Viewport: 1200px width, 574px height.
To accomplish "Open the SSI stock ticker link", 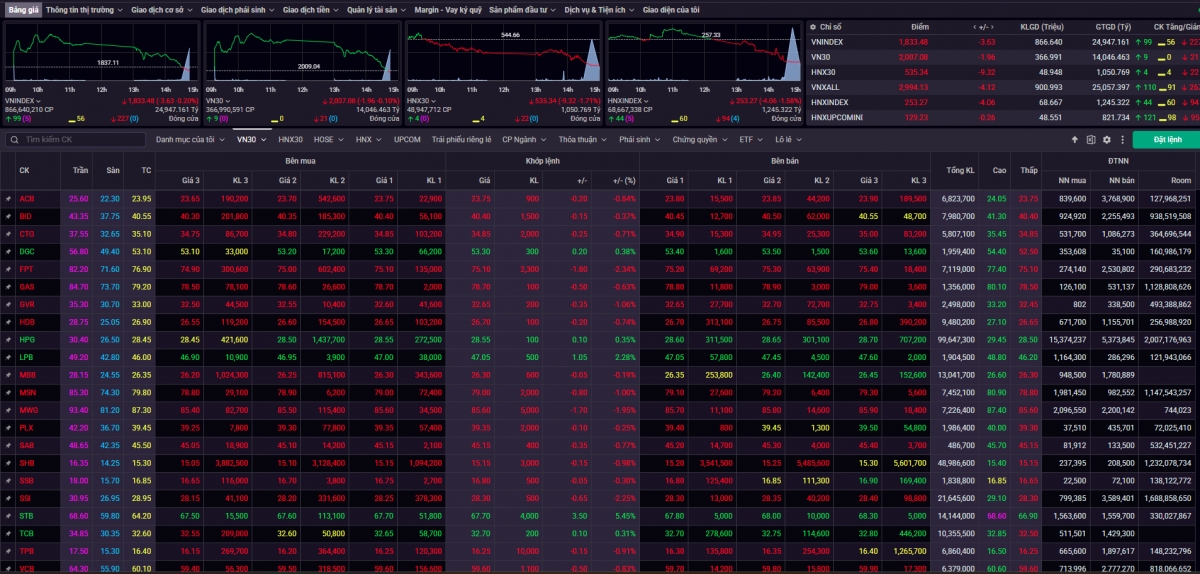I will 25,498.
